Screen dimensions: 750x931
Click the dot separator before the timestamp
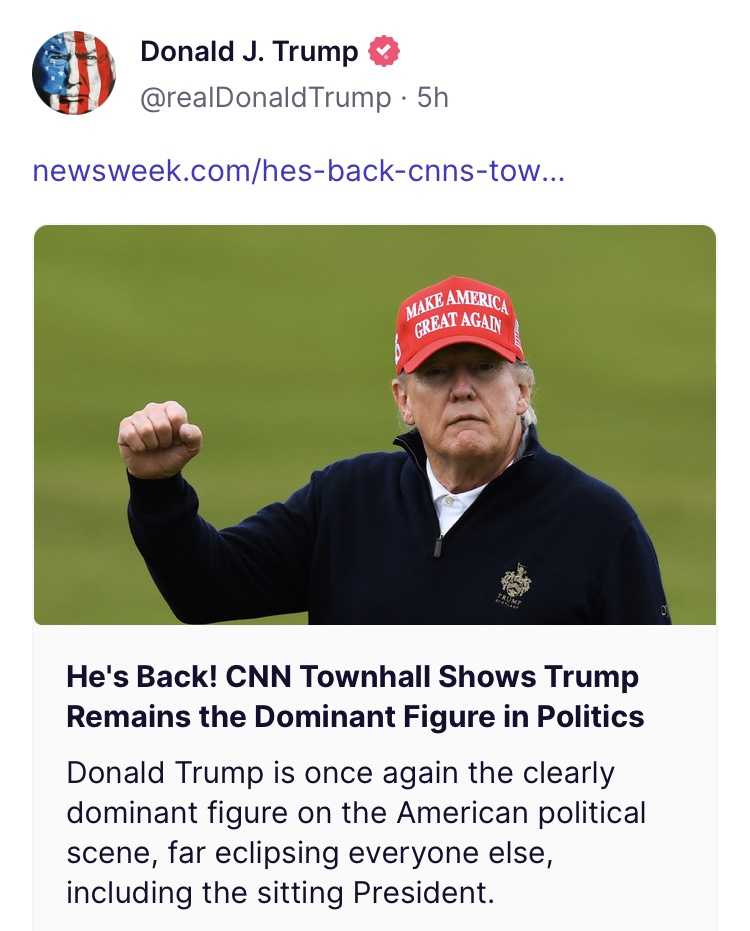point(404,97)
